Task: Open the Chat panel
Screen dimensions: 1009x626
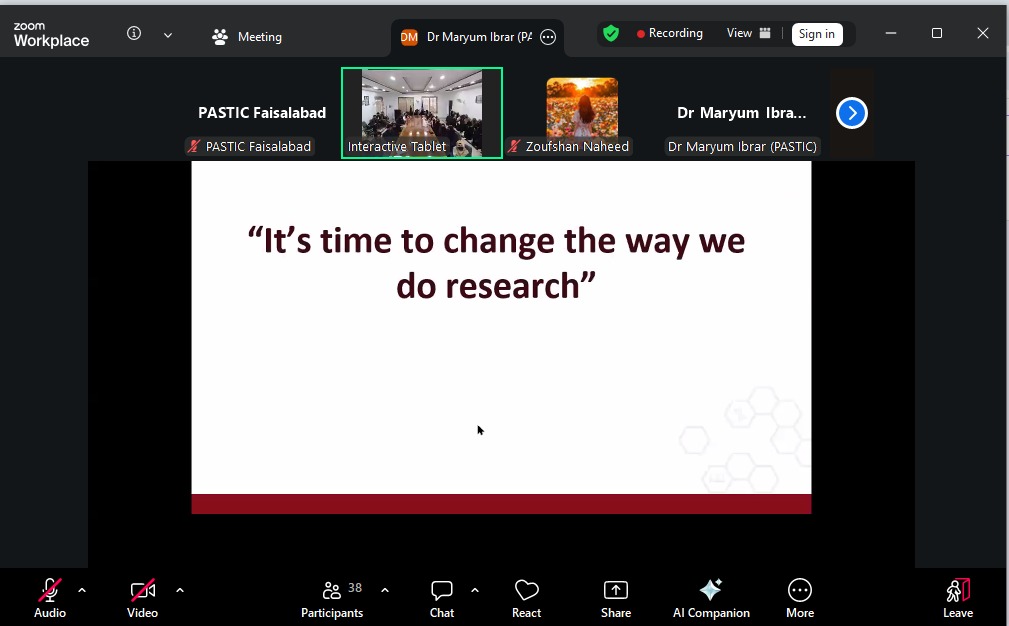Action: tap(441, 596)
